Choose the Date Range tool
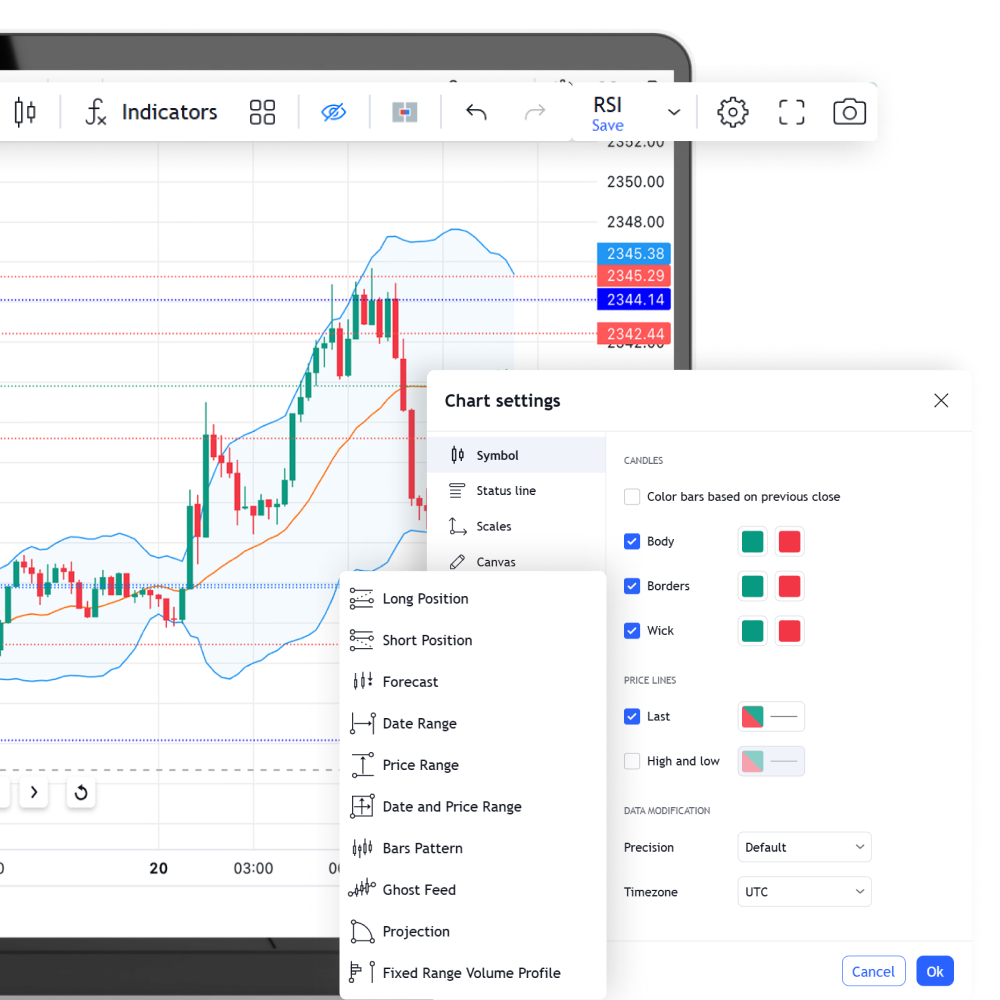The height and width of the screenshot is (1000, 1000). (x=473, y=723)
